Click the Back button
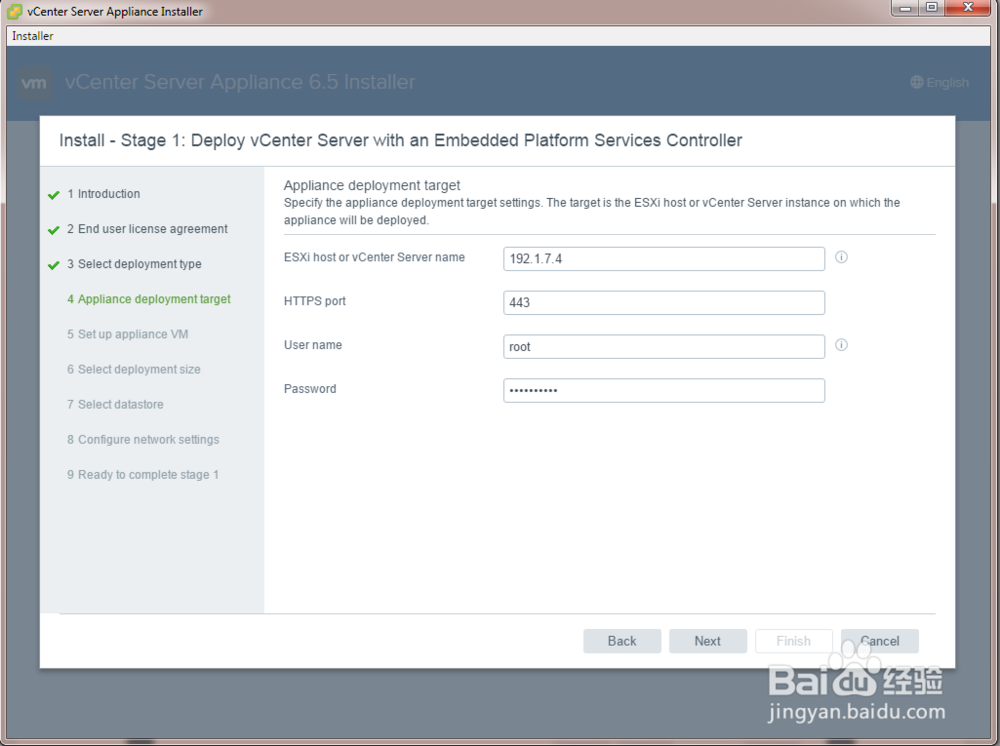Viewport: 1000px width, 746px height. click(622, 641)
